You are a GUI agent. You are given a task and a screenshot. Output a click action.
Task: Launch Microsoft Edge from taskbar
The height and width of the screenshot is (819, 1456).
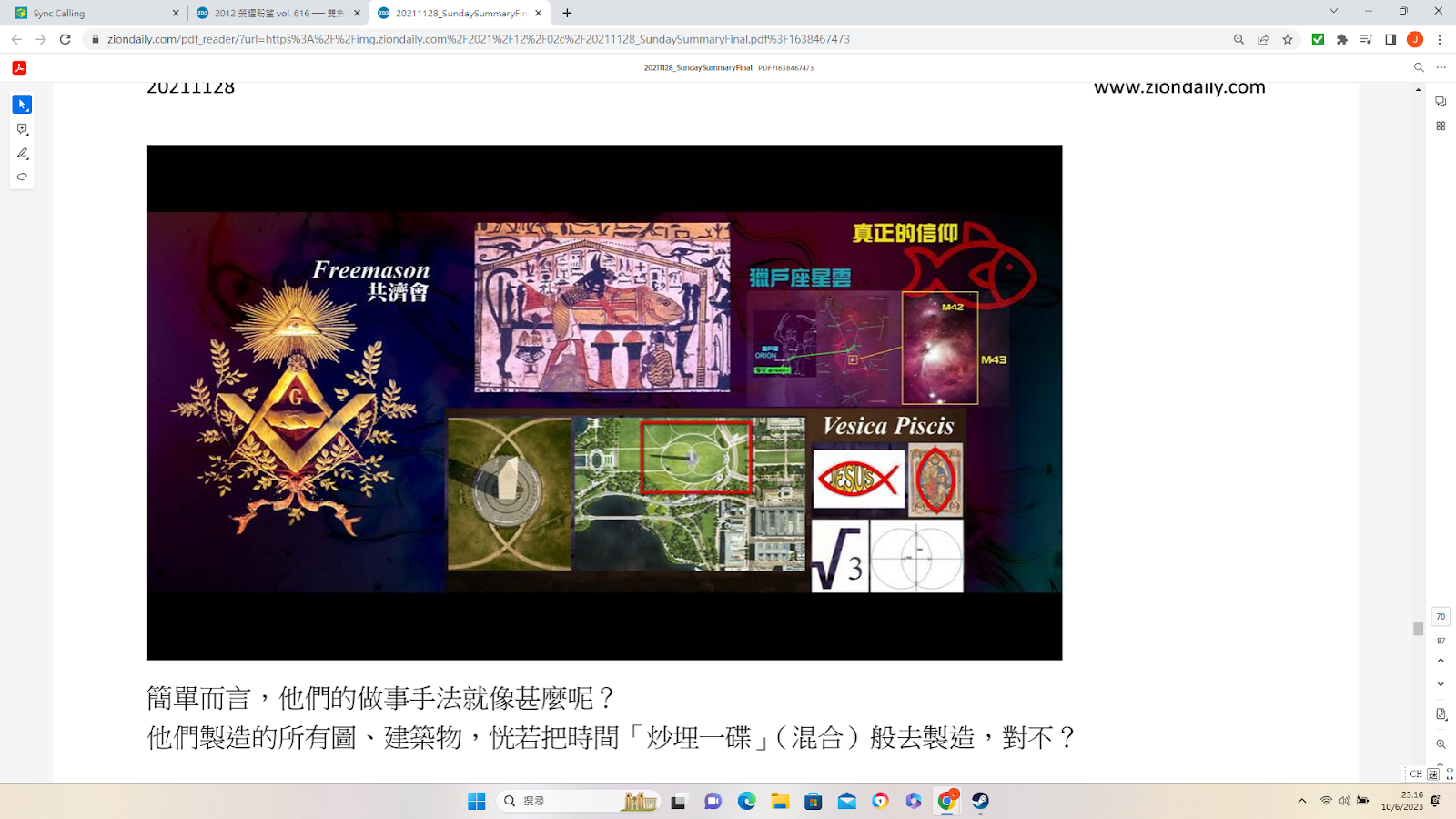point(746,801)
